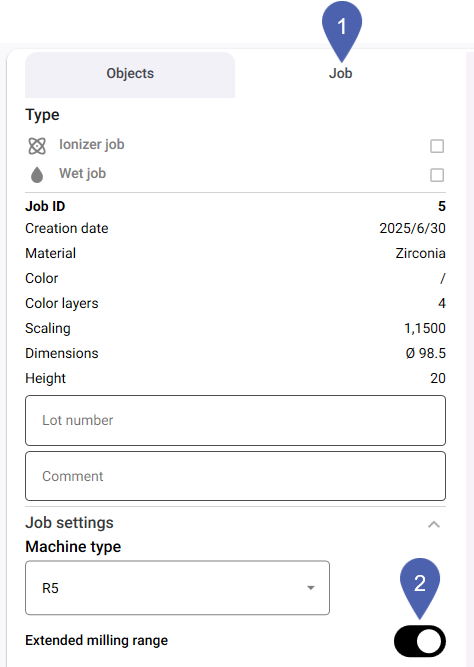Enable the Ionizer job checkbox
The image size is (474, 667).
437,146
